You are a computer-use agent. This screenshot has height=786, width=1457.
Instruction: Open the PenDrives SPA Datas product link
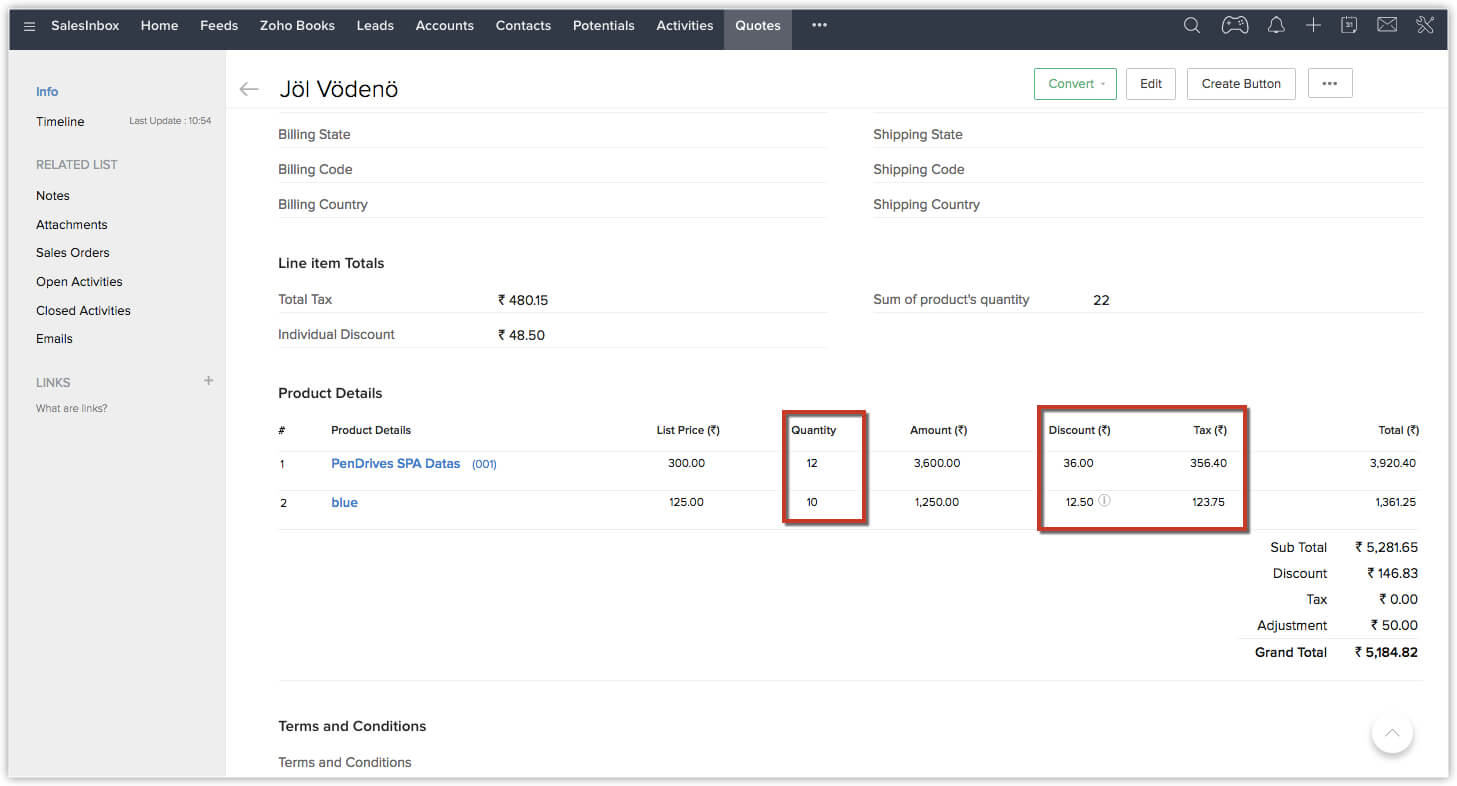tap(395, 463)
